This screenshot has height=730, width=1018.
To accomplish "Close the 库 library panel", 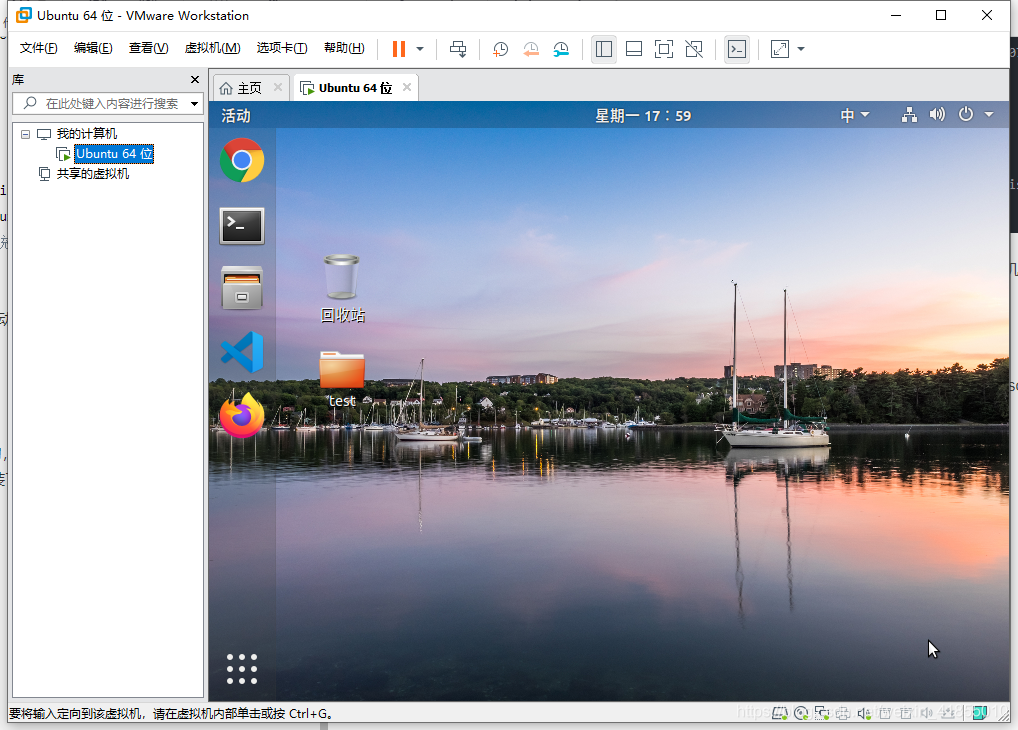I will pos(195,79).
